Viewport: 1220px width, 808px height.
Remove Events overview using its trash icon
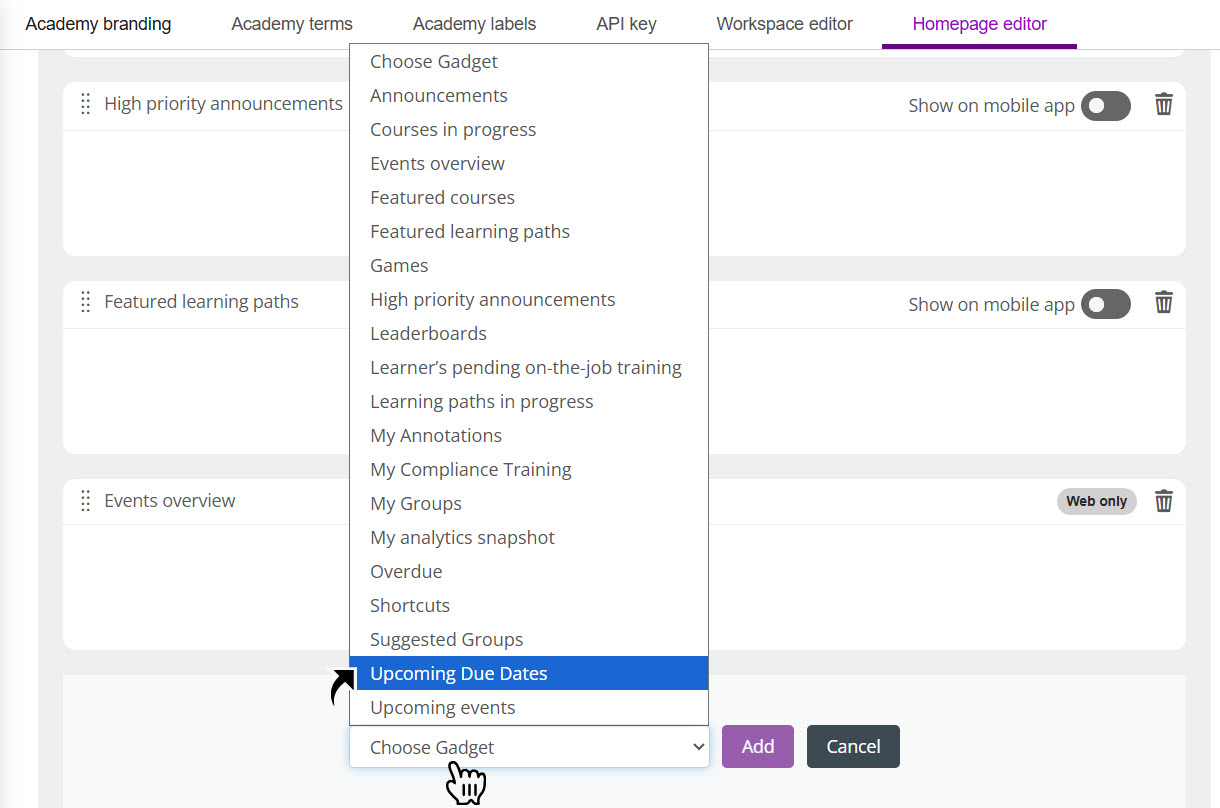click(x=1163, y=500)
